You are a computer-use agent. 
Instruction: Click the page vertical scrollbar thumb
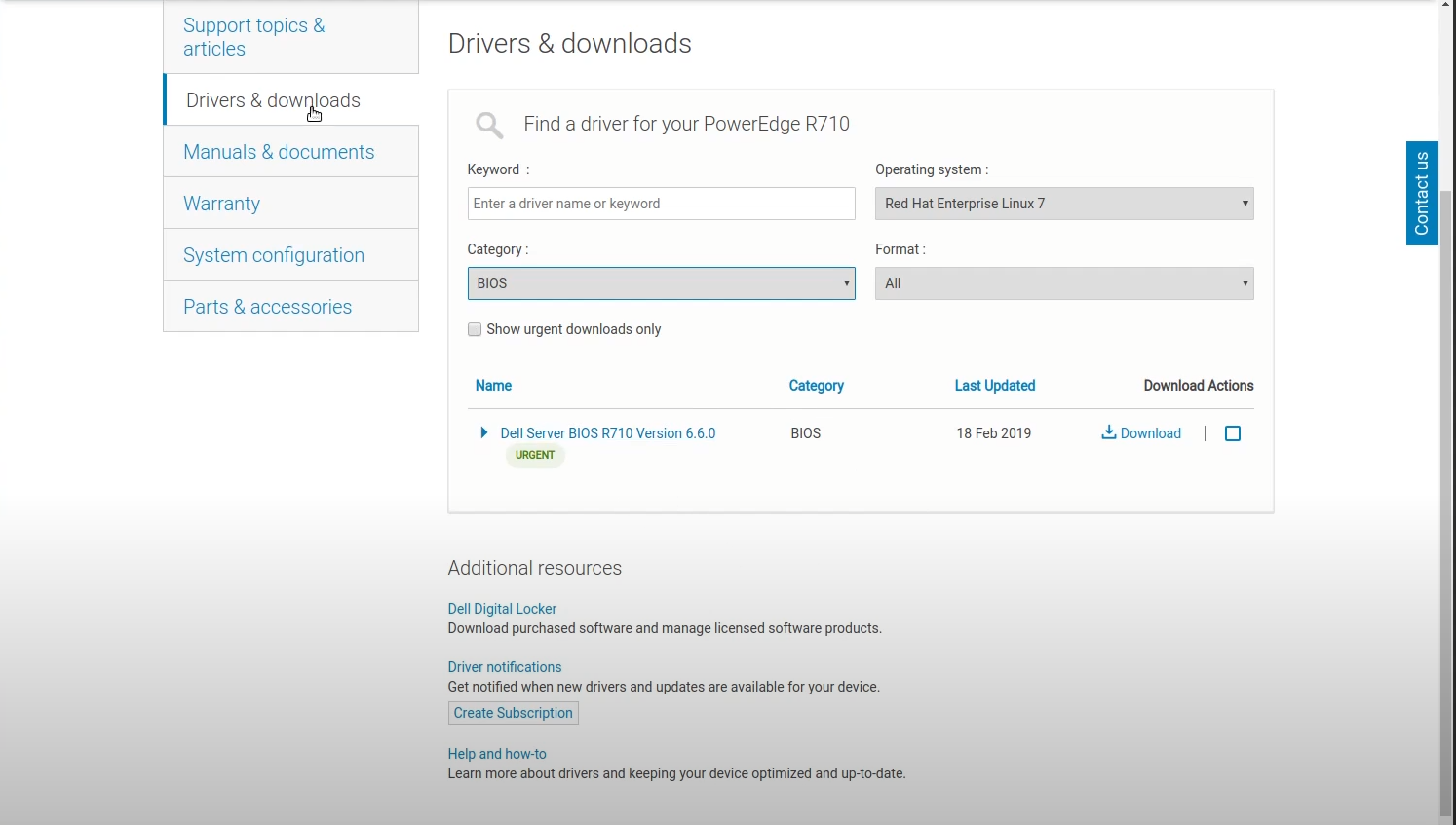[x=1446, y=503]
